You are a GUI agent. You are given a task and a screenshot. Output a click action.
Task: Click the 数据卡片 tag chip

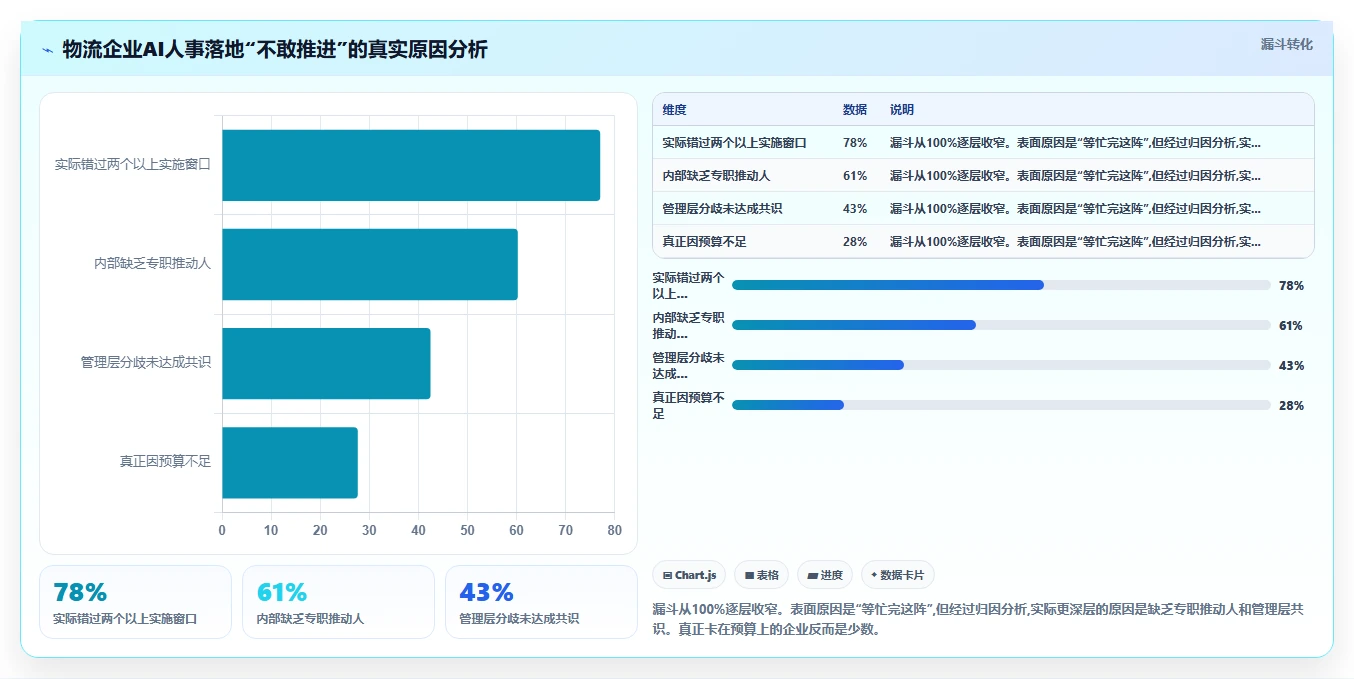(898, 575)
